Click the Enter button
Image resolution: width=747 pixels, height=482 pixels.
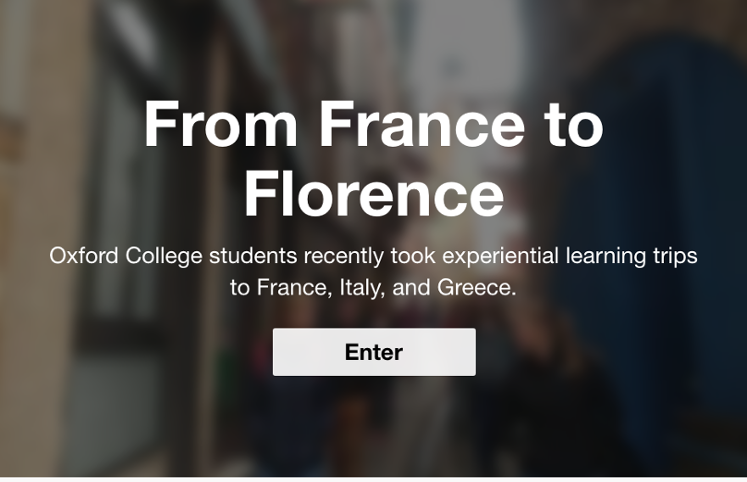point(373,352)
